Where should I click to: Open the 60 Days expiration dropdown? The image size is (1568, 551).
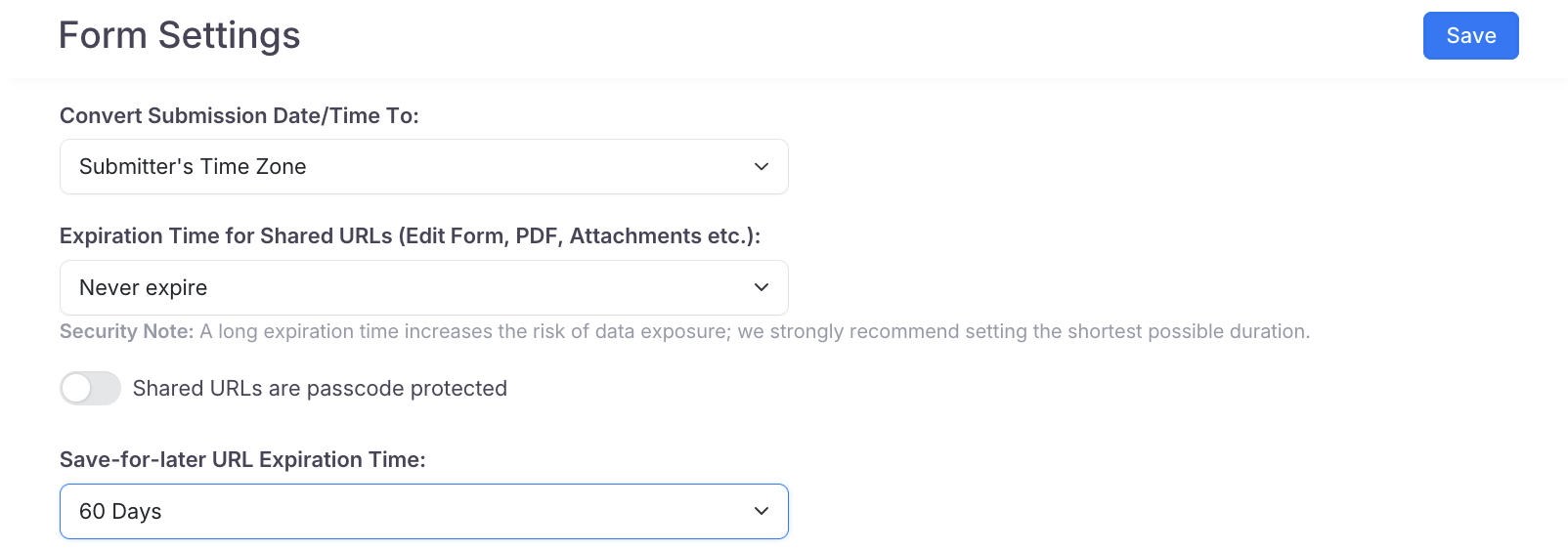pyautogui.click(x=423, y=512)
